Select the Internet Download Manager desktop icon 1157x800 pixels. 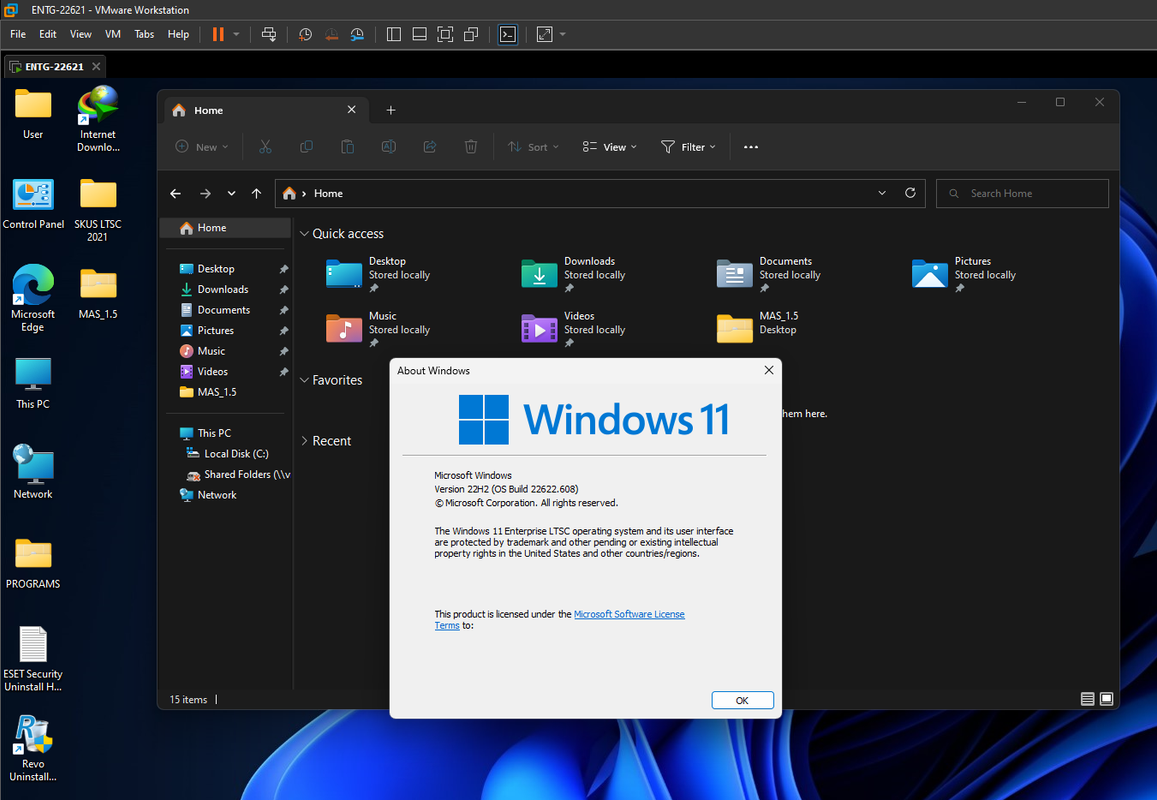click(98, 120)
